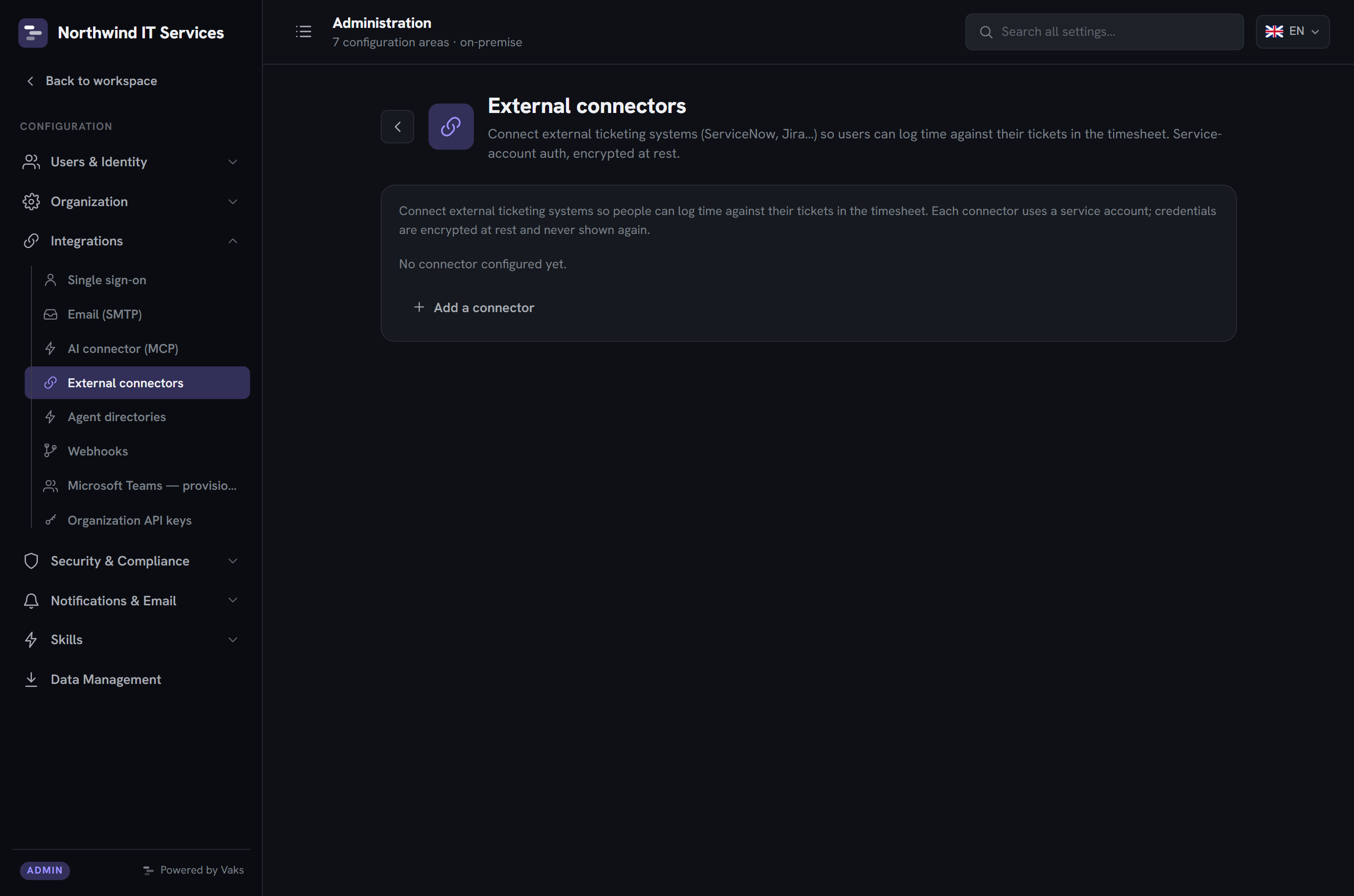Click the purple link icon beside page title
Viewport: 1354px width, 896px height.
451,126
